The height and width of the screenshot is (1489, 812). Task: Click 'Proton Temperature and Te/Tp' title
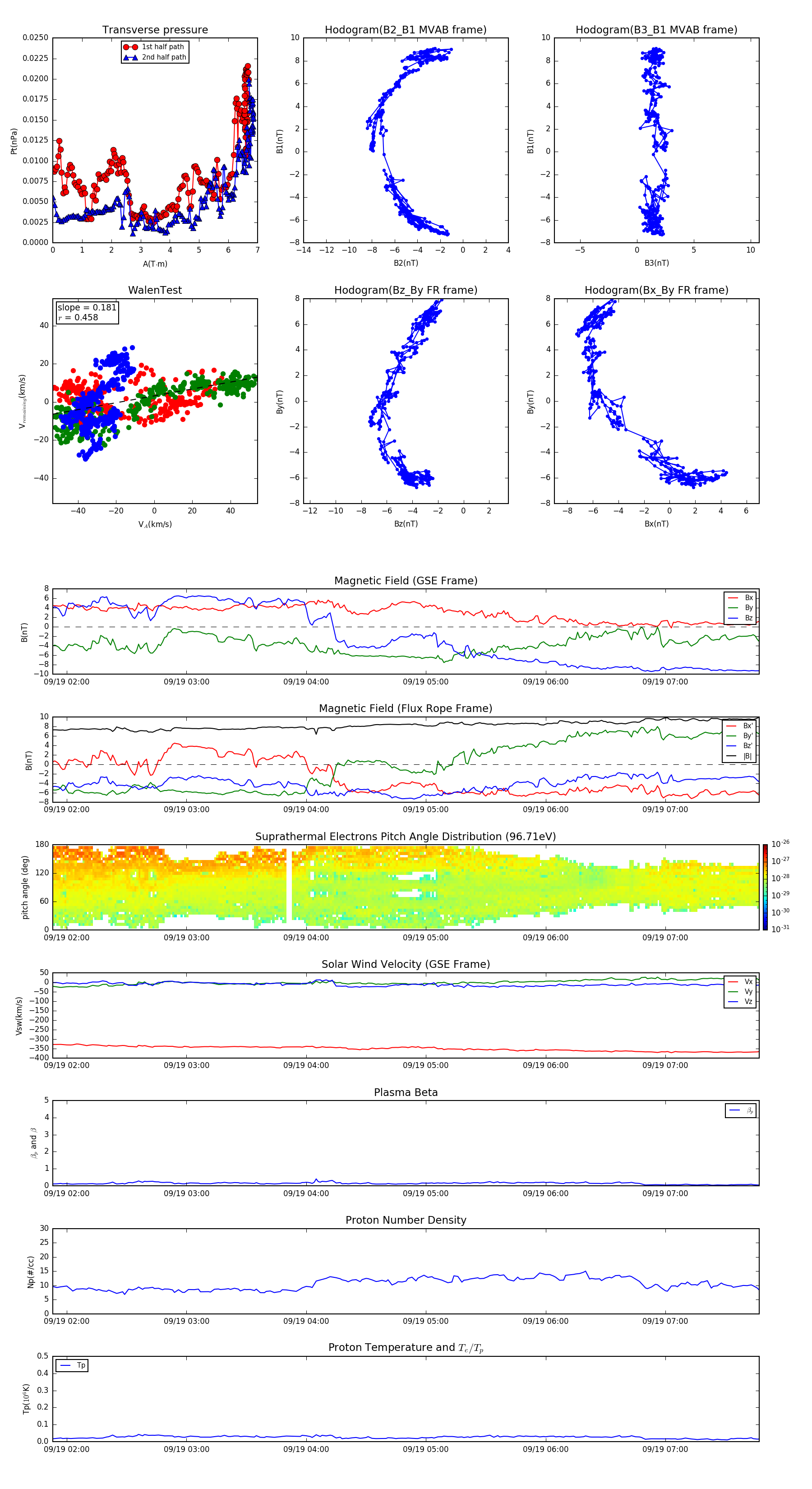[406, 1348]
